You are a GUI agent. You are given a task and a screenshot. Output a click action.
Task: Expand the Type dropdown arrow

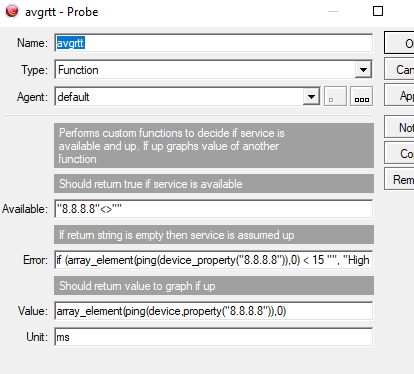[x=363, y=70]
